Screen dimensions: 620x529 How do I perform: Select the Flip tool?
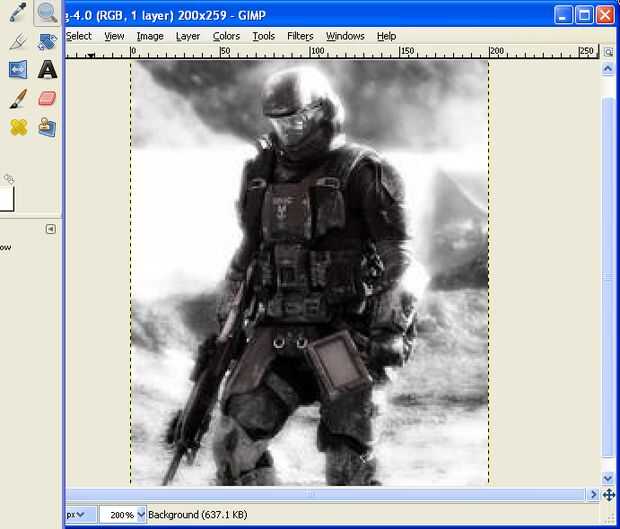[18, 70]
